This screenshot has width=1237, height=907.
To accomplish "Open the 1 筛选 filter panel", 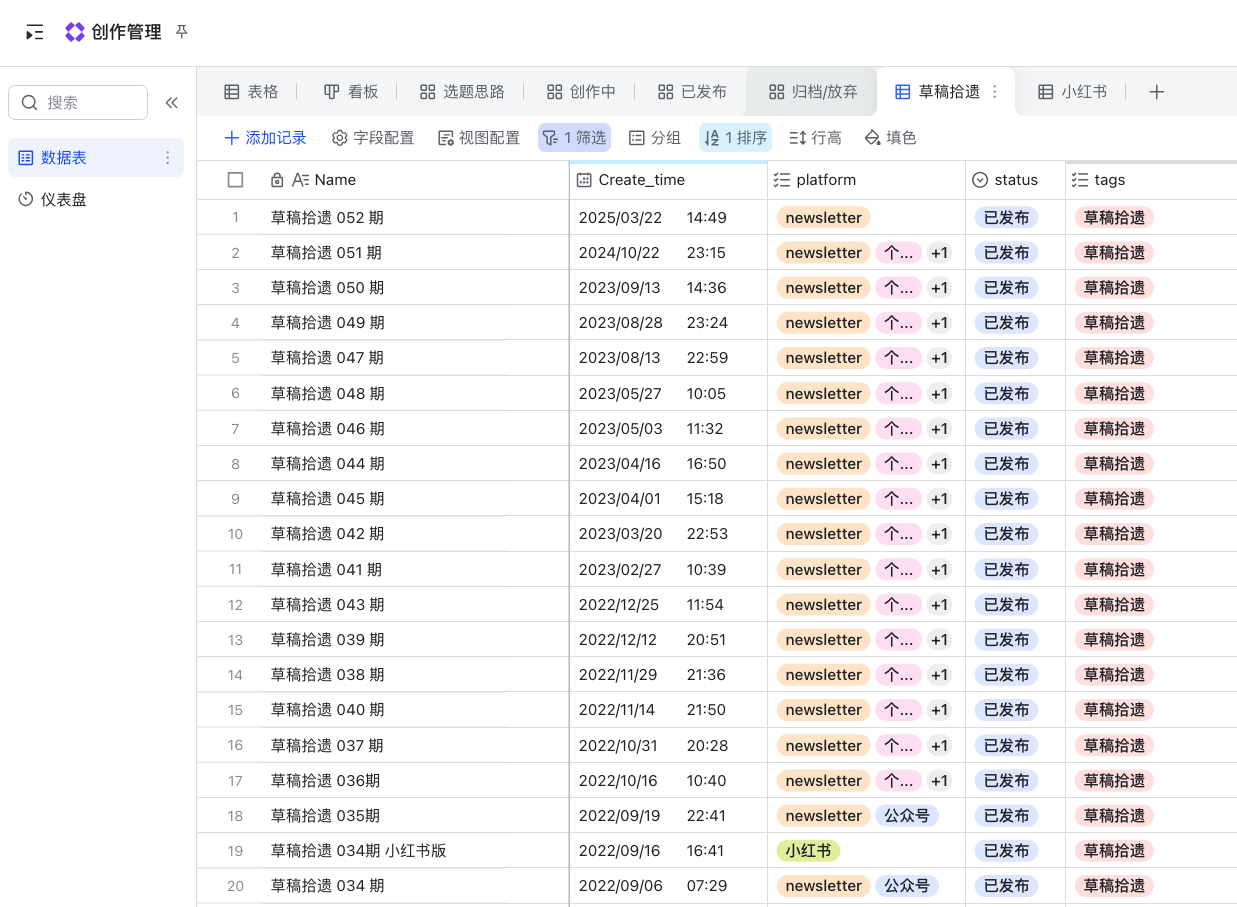I will click(574, 138).
